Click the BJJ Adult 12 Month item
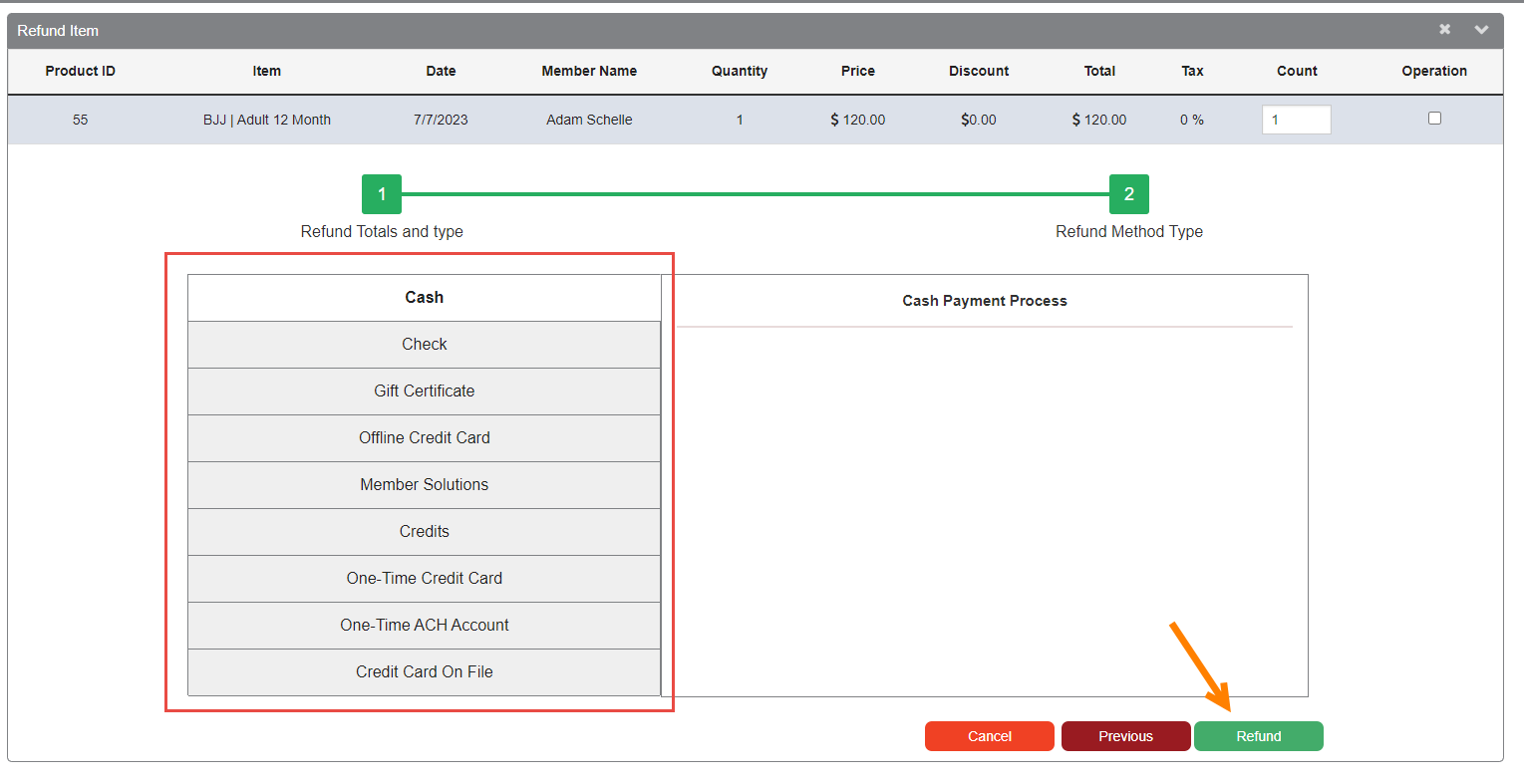This screenshot has width=1524, height=784. click(x=267, y=120)
